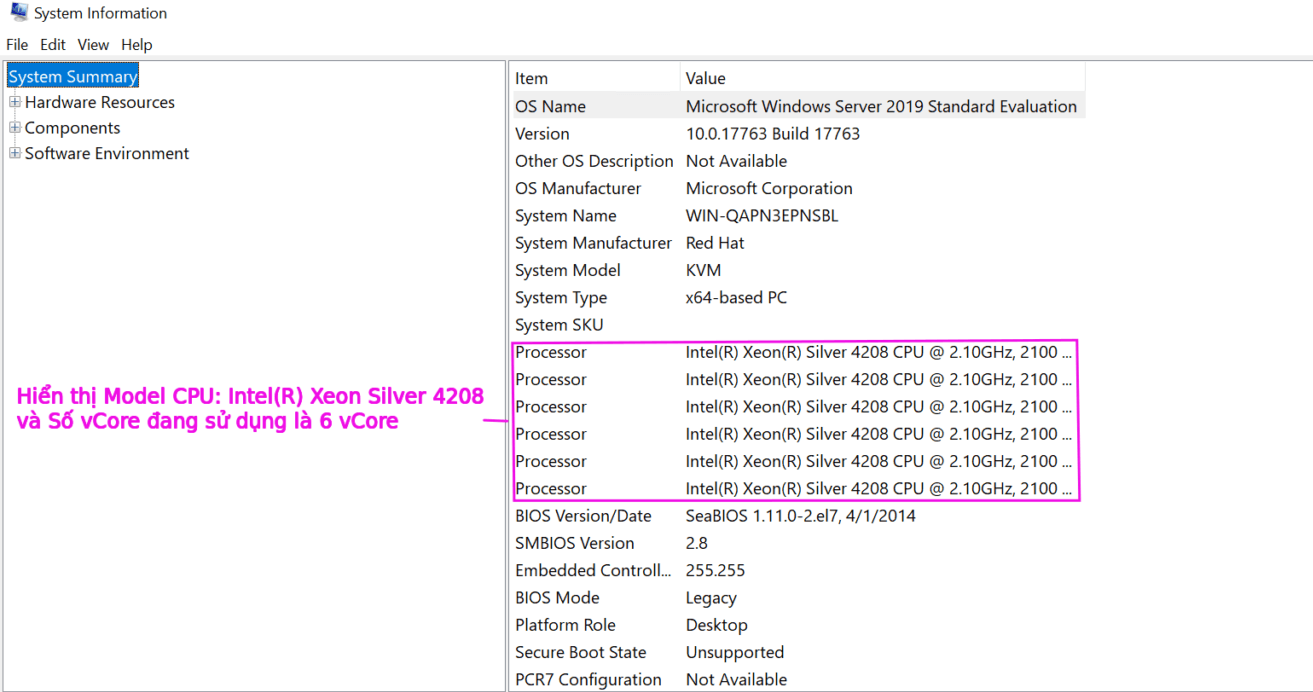Click the x64-based PC value
The width and height of the screenshot is (1313, 692).
739,298
